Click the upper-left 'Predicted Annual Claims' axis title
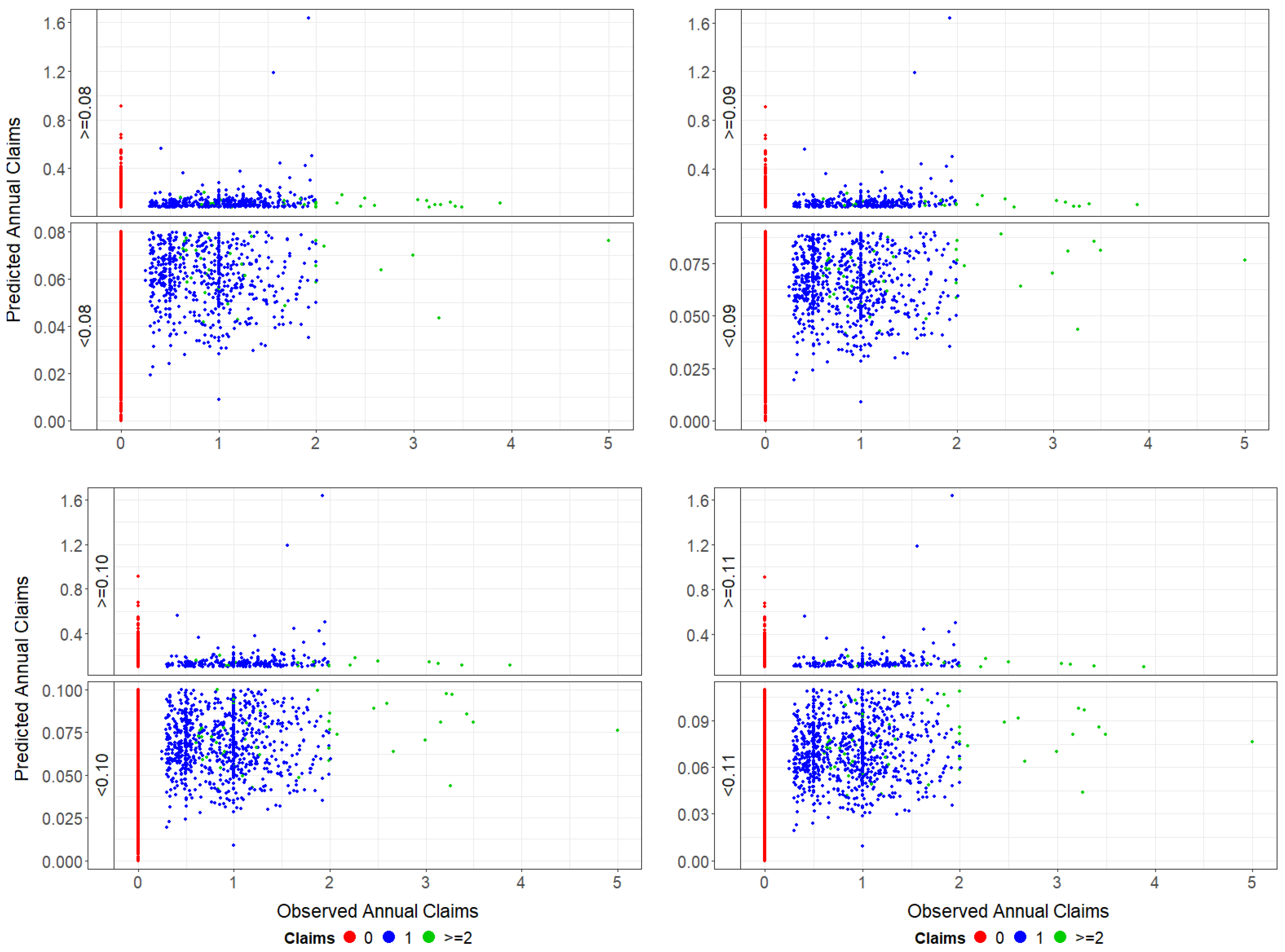The height and width of the screenshot is (952, 1285). click(14, 220)
